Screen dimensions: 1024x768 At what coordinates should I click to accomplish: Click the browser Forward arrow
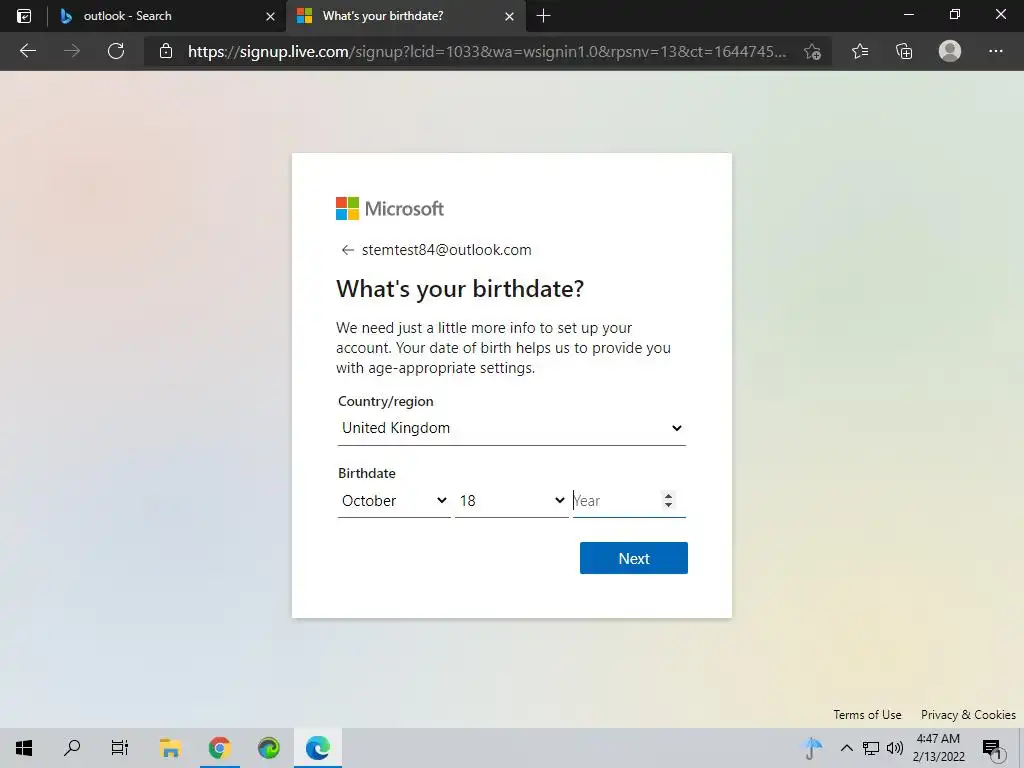[x=72, y=51]
